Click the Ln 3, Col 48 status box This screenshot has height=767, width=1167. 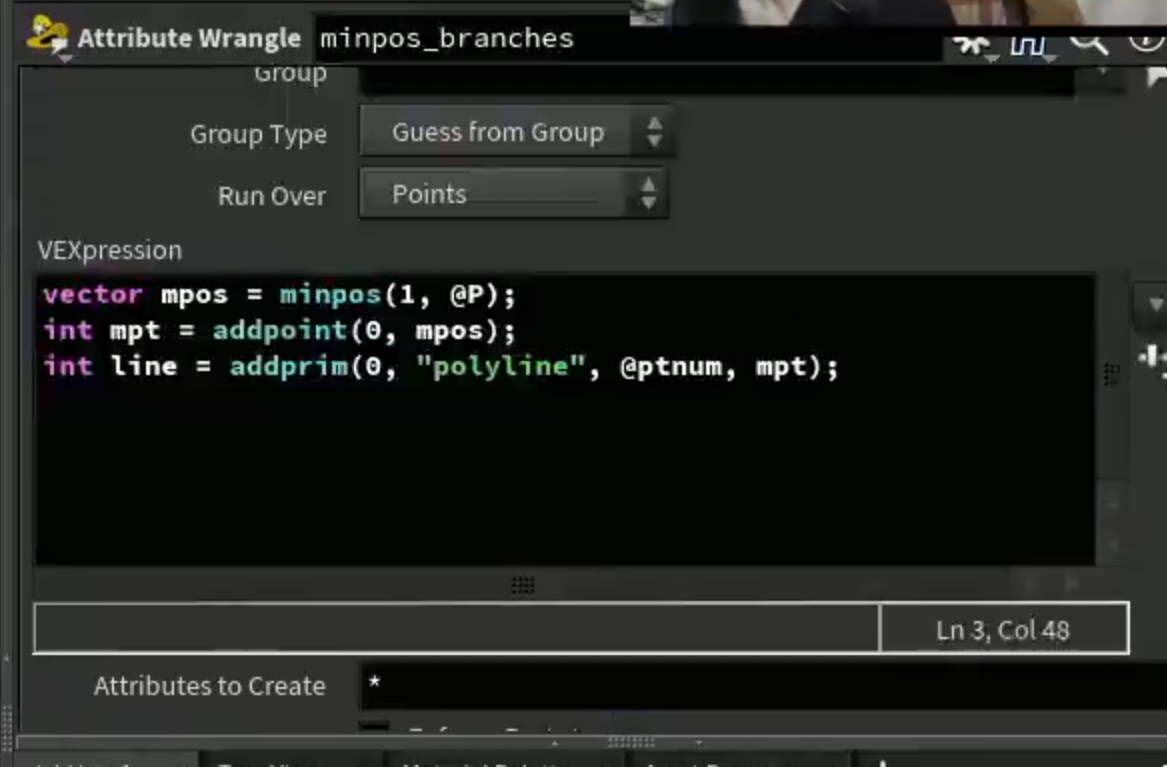point(1003,629)
